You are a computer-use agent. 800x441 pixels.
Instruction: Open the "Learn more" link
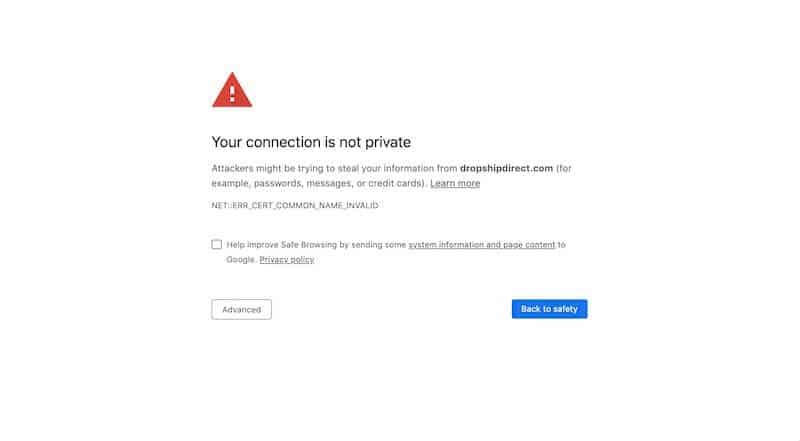click(x=455, y=183)
